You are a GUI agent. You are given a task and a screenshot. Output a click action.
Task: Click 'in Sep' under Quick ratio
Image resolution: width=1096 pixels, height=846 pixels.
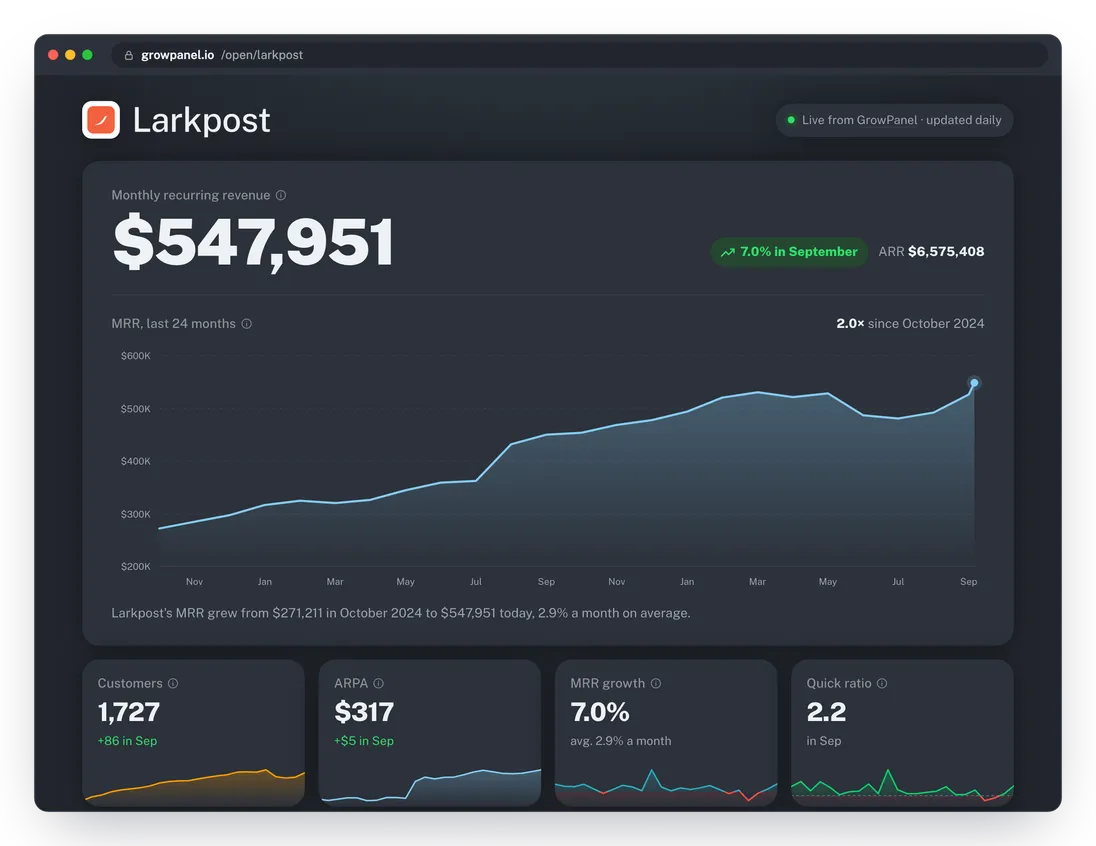823,741
